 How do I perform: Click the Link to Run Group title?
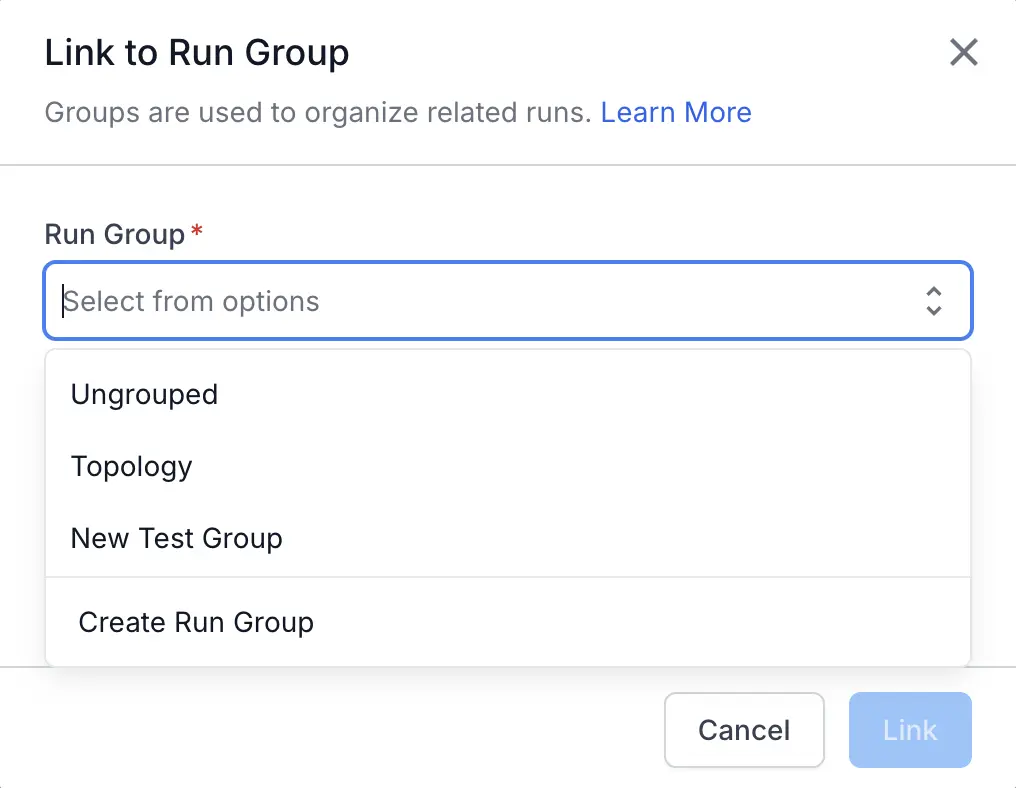click(x=196, y=52)
